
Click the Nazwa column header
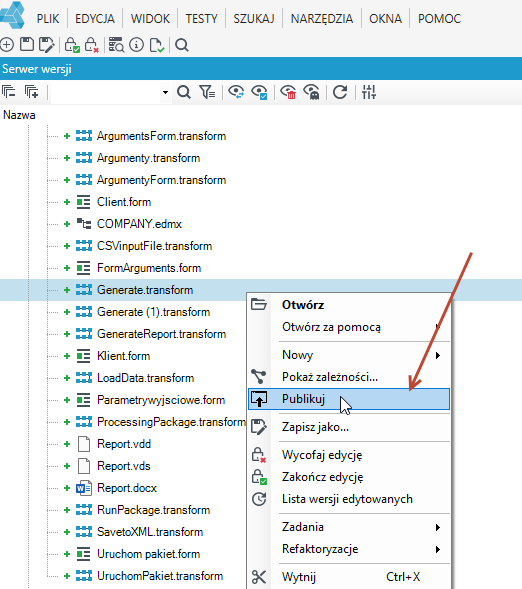[x=19, y=115]
